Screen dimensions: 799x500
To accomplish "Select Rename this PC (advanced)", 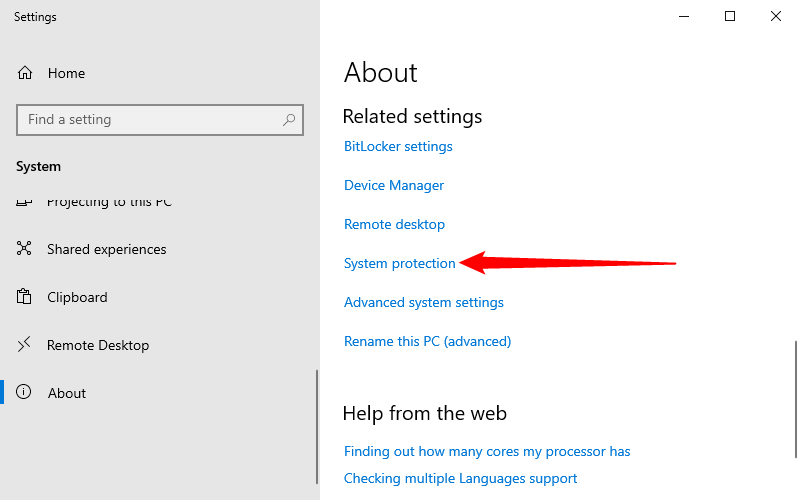I will (x=427, y=341).
